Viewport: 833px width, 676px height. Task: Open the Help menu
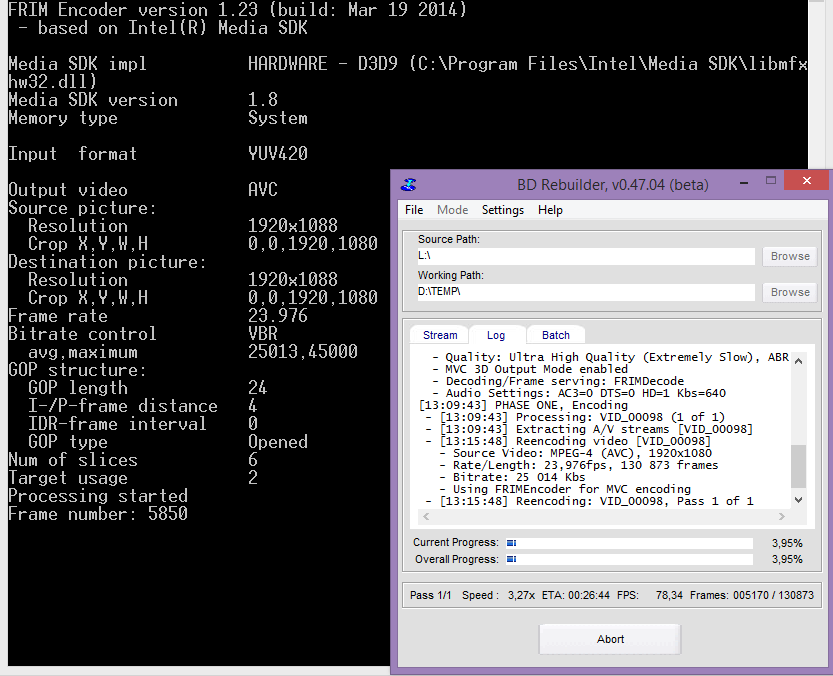(550, 210)
